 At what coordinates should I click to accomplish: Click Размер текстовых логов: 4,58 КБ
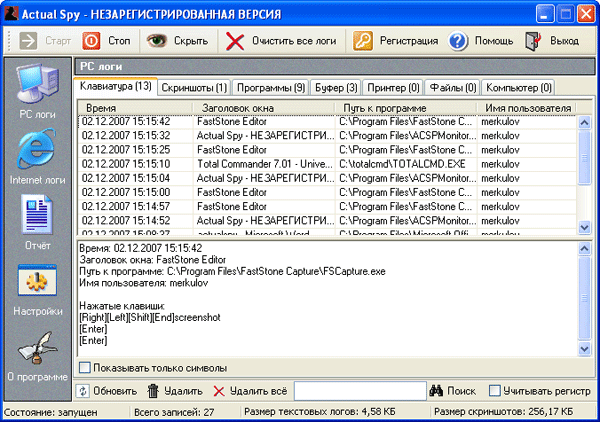point(320,412)
